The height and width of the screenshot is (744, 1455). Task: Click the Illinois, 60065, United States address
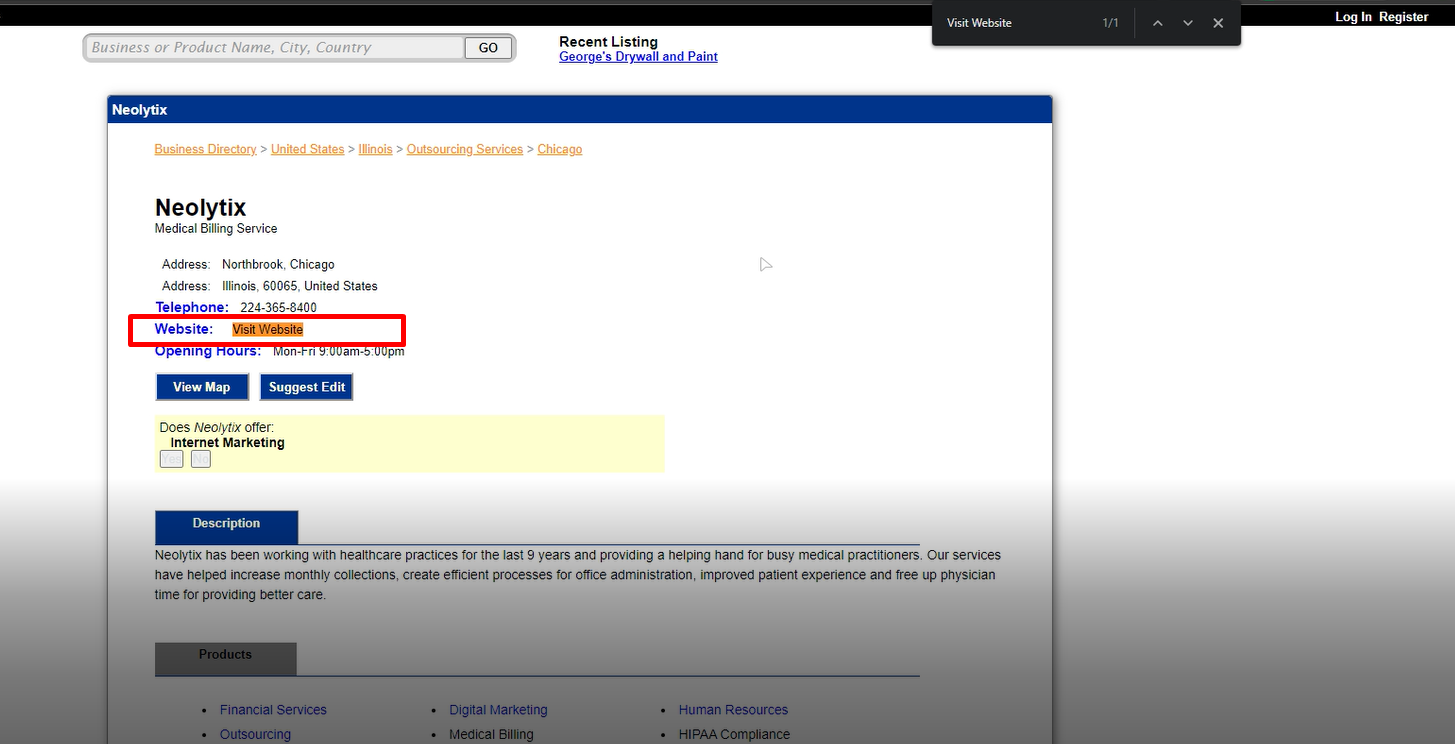click(x=300, y=286)
